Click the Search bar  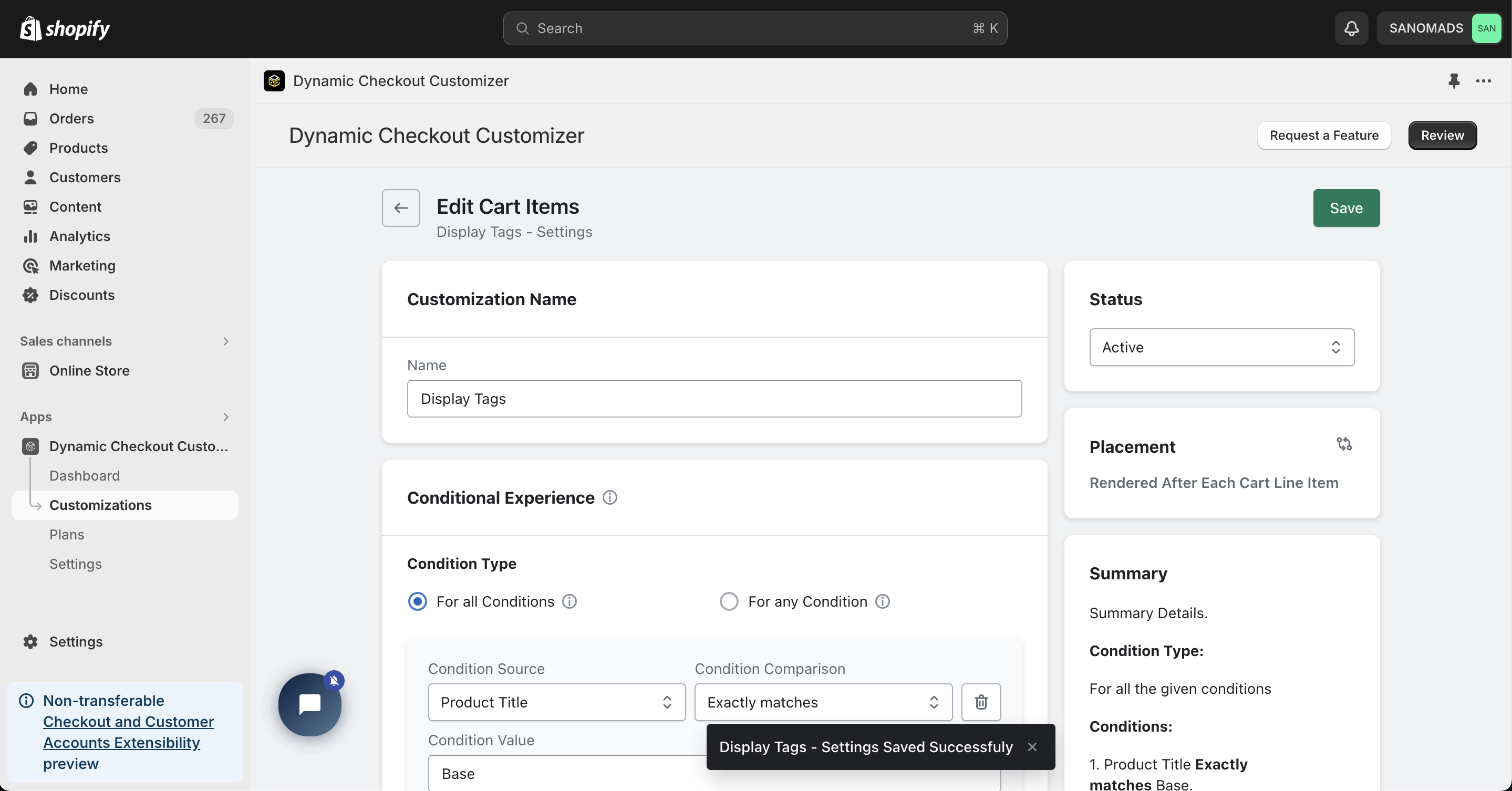coord(755,28)
